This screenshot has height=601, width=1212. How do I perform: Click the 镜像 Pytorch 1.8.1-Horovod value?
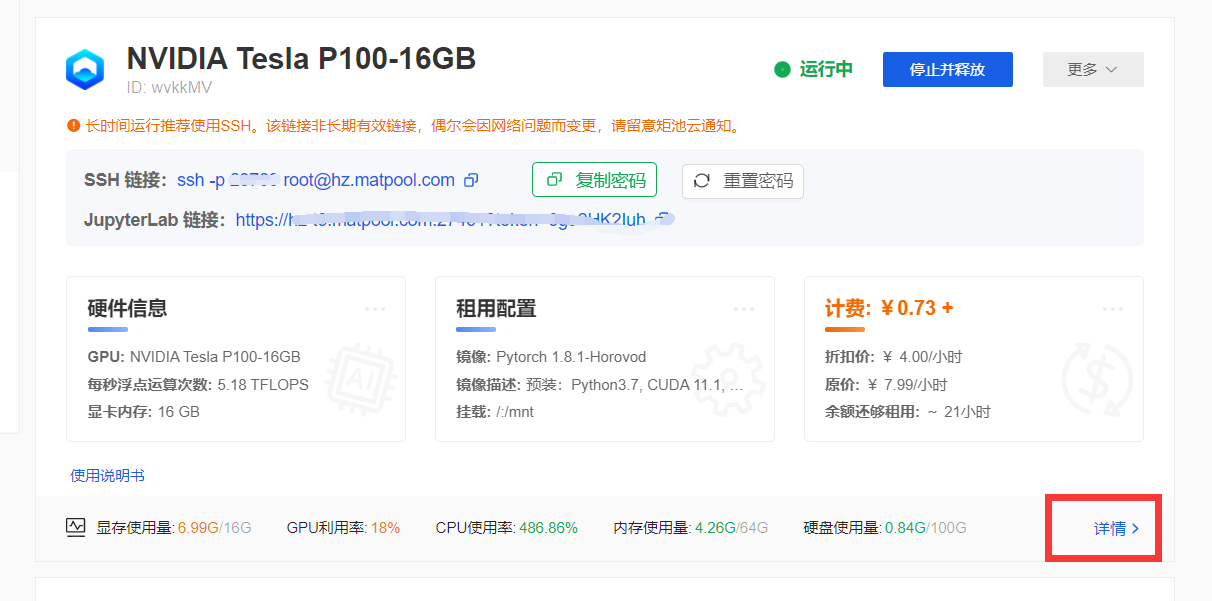coord(571,357)
